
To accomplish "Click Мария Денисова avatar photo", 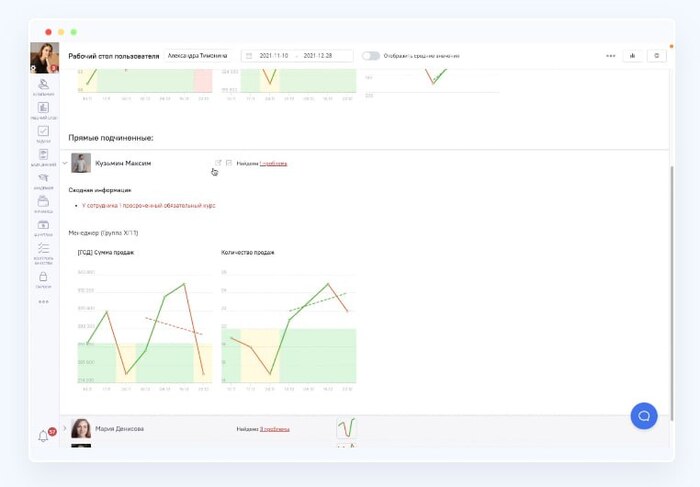I will (x=81, y=428).
